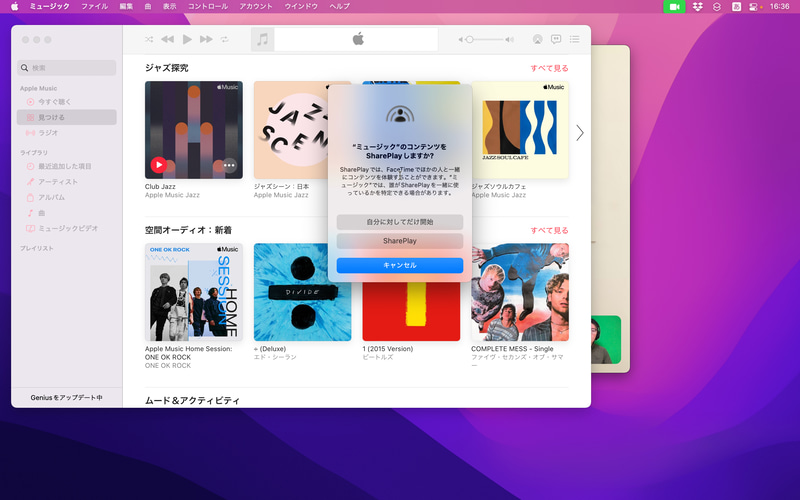This screenshot has width=800, height=500.
Task: Select ラジオ in the sidebar
Action: tap(67, 133)
